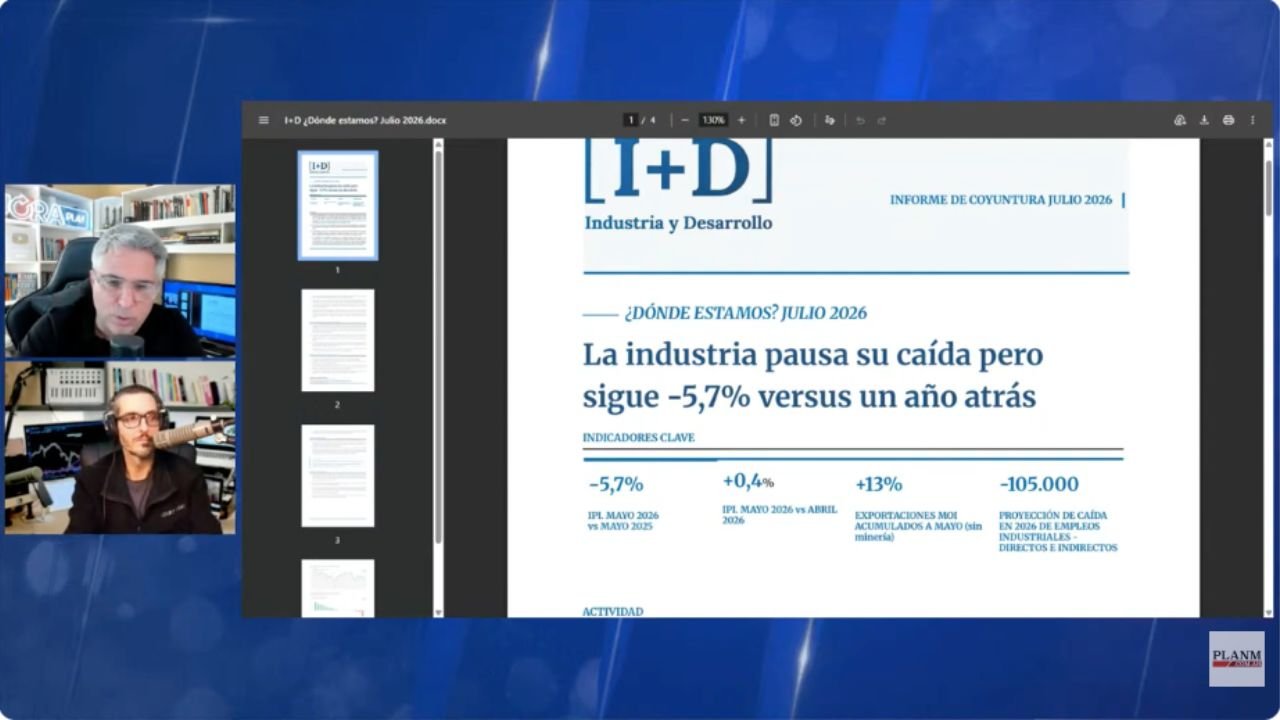Click the 'ACTIVIDAD' section heading
Image resolution: width=1280 pixels, height=720 pixels.
click(613, 611)
